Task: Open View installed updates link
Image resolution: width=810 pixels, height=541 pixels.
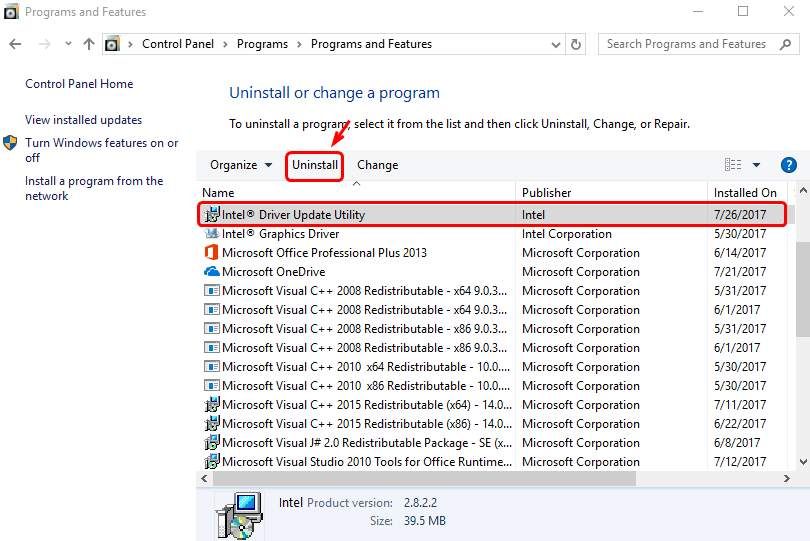Action: 83,120
